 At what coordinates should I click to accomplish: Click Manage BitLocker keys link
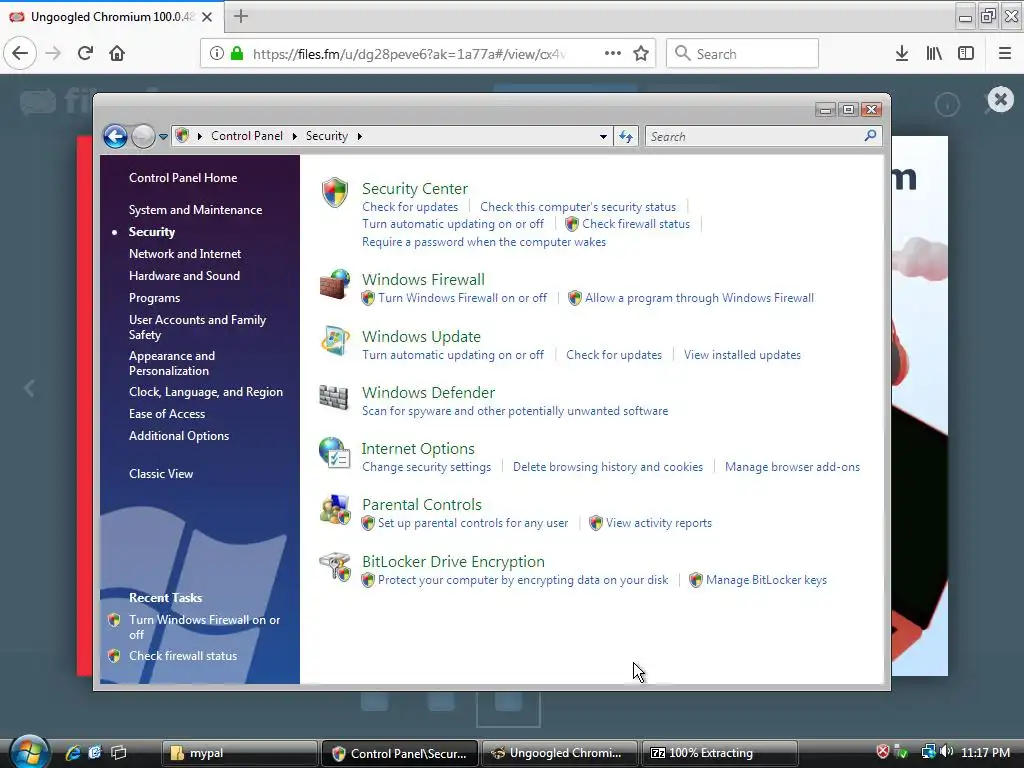pyautogui.click(x=766, y=580)
